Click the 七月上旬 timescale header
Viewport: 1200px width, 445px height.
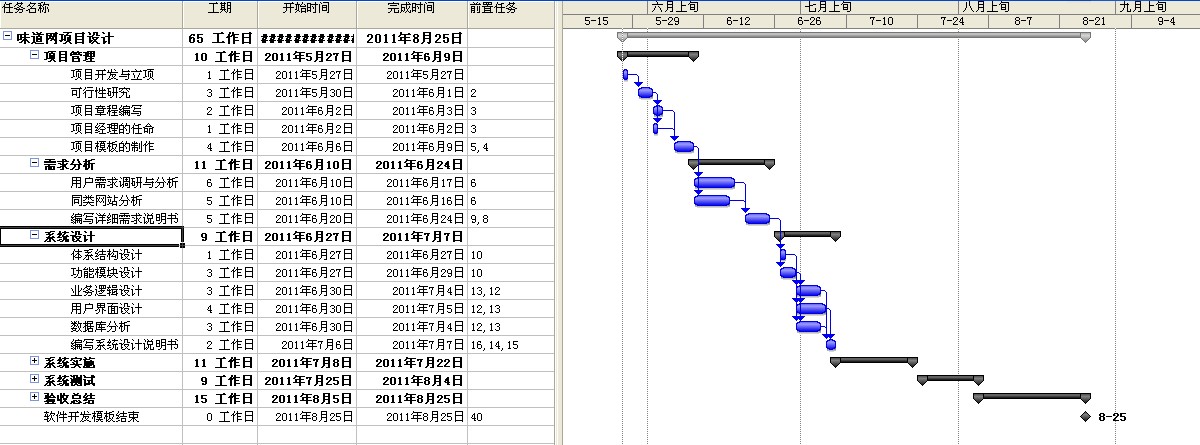coord(827,7)
